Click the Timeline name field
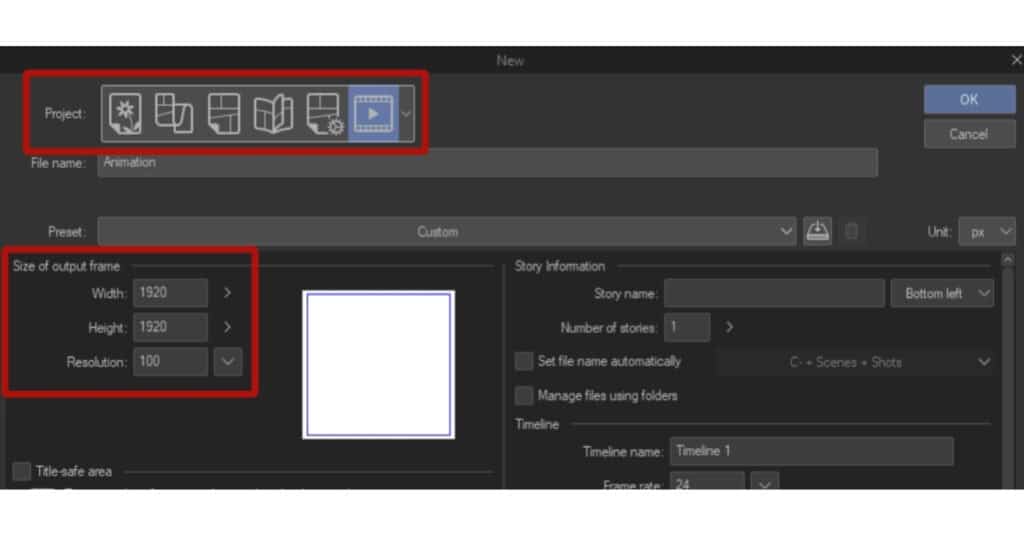Image resolution: width=1024 pixels, height=536 pixels. [x=812, y=452]
